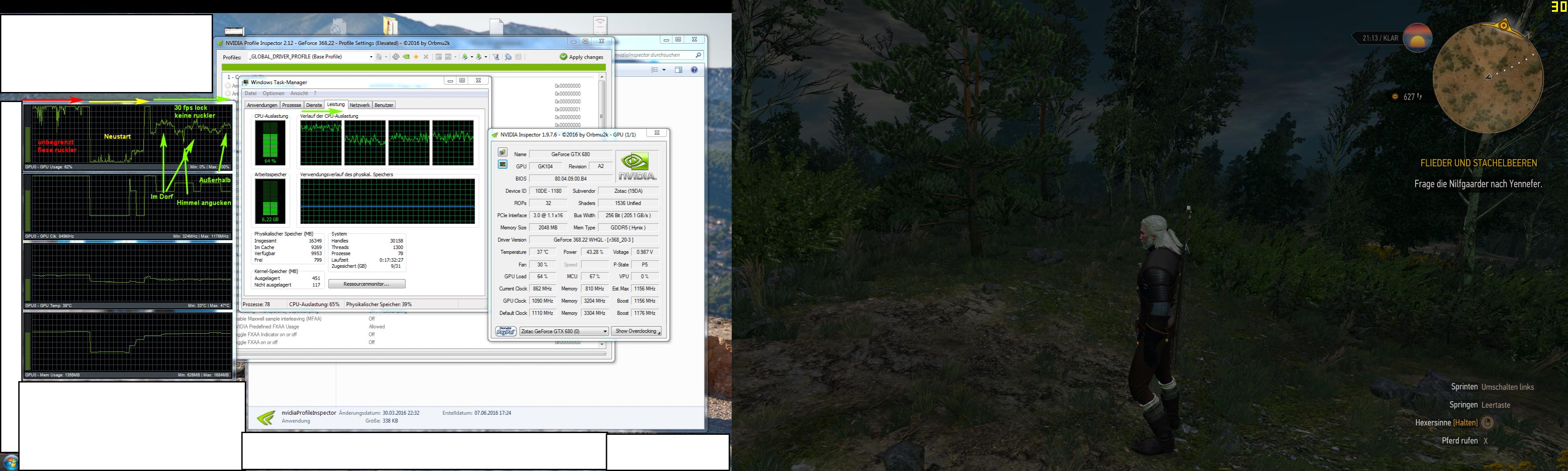Viewport: 1568px width, 471px height.
Task: Open the Optionen menu in Task-Manager
Action: click(273, 94)
